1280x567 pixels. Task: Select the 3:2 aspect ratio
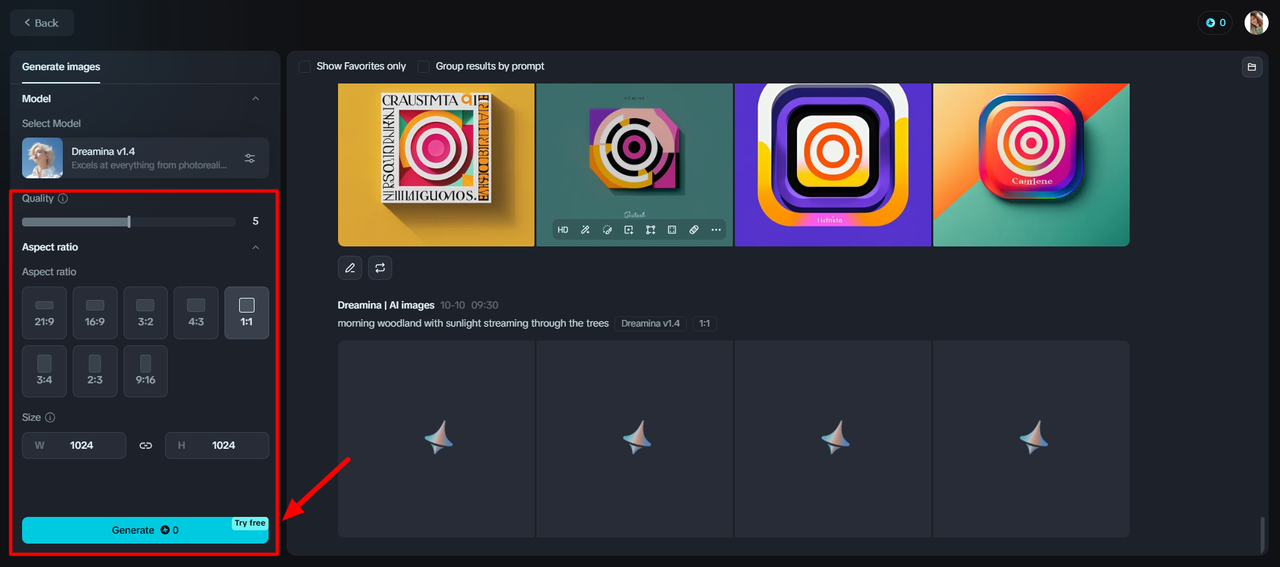(x=146, y=313)
